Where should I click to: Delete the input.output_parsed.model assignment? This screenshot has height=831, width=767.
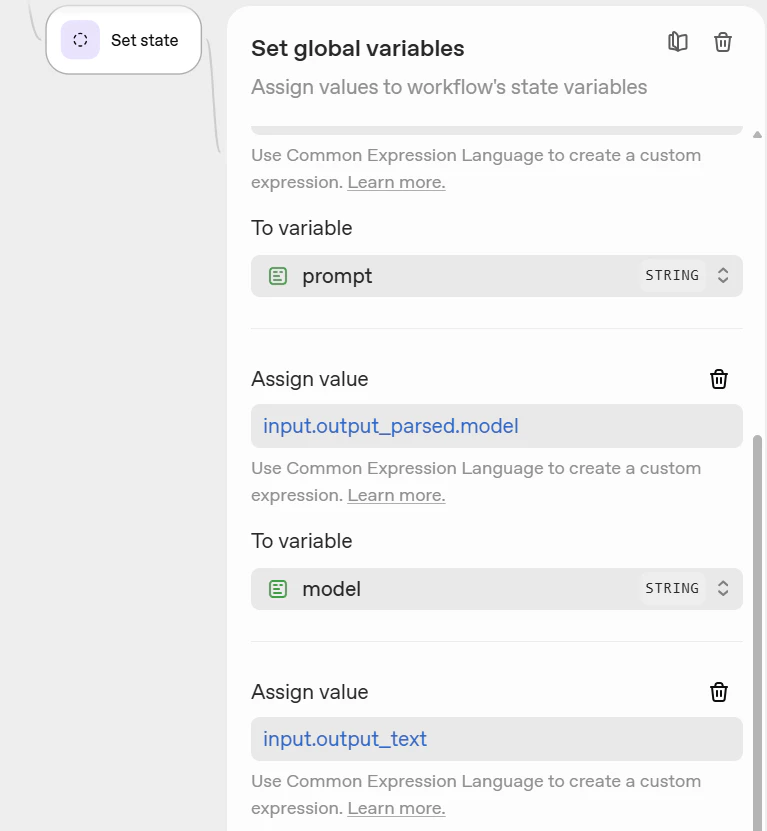pos(719,379)
